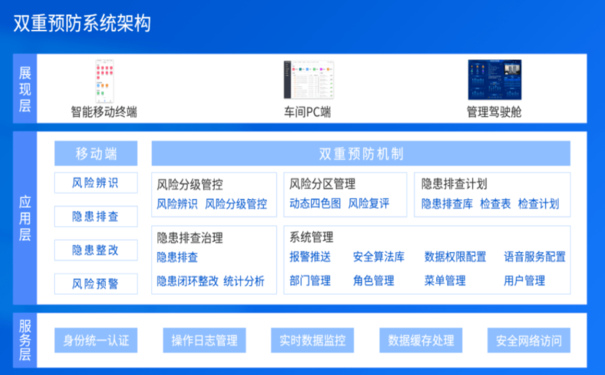Open the 菜单管理 link
605x375 pixels.
tap(445, 280)
